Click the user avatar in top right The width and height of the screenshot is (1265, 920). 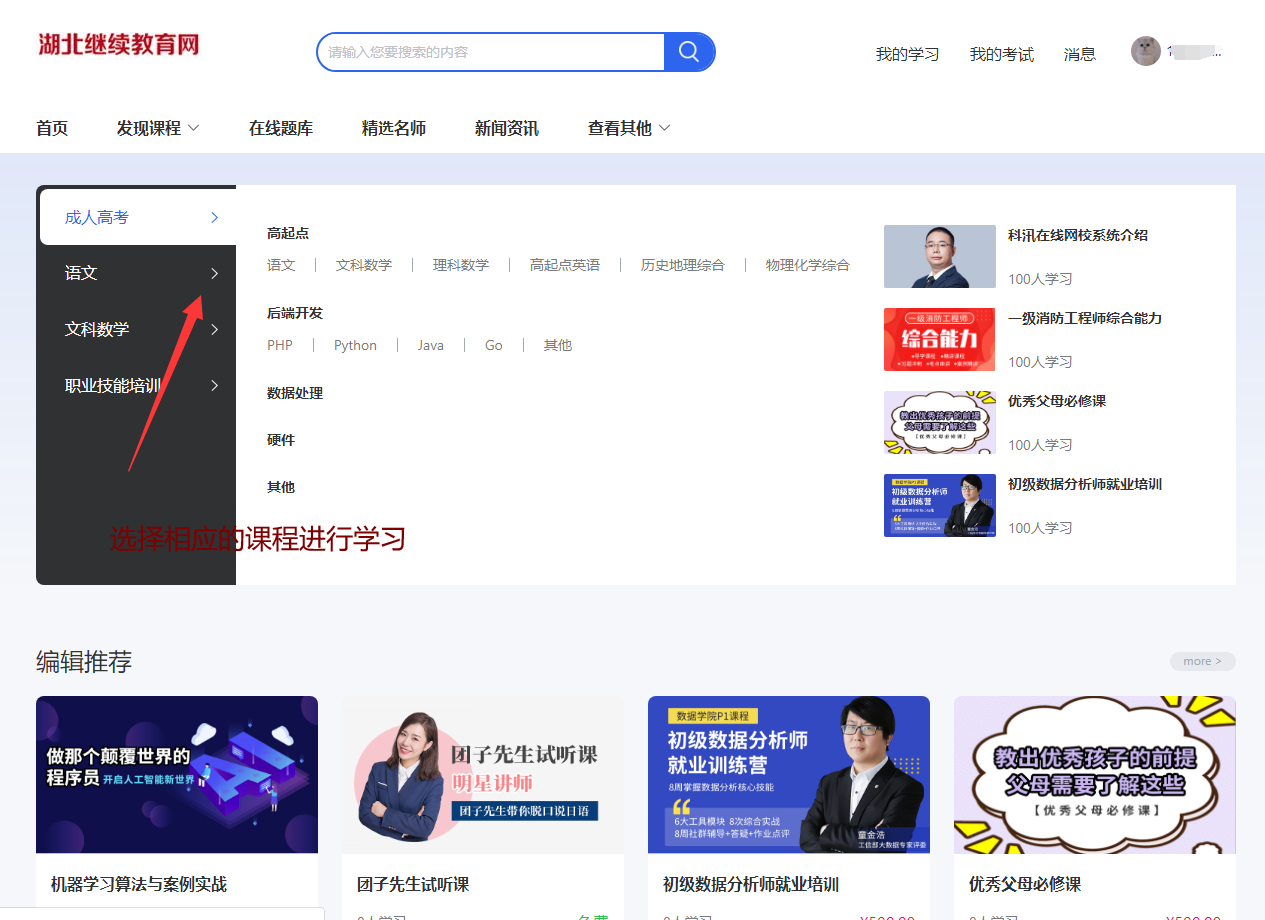tap(1146, 50)
